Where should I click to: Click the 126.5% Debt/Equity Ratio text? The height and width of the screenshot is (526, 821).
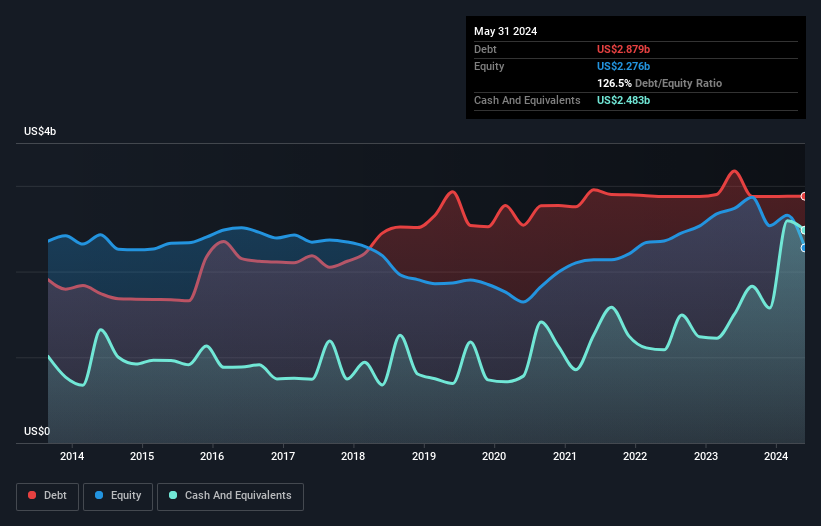click(x=659, y=83)
